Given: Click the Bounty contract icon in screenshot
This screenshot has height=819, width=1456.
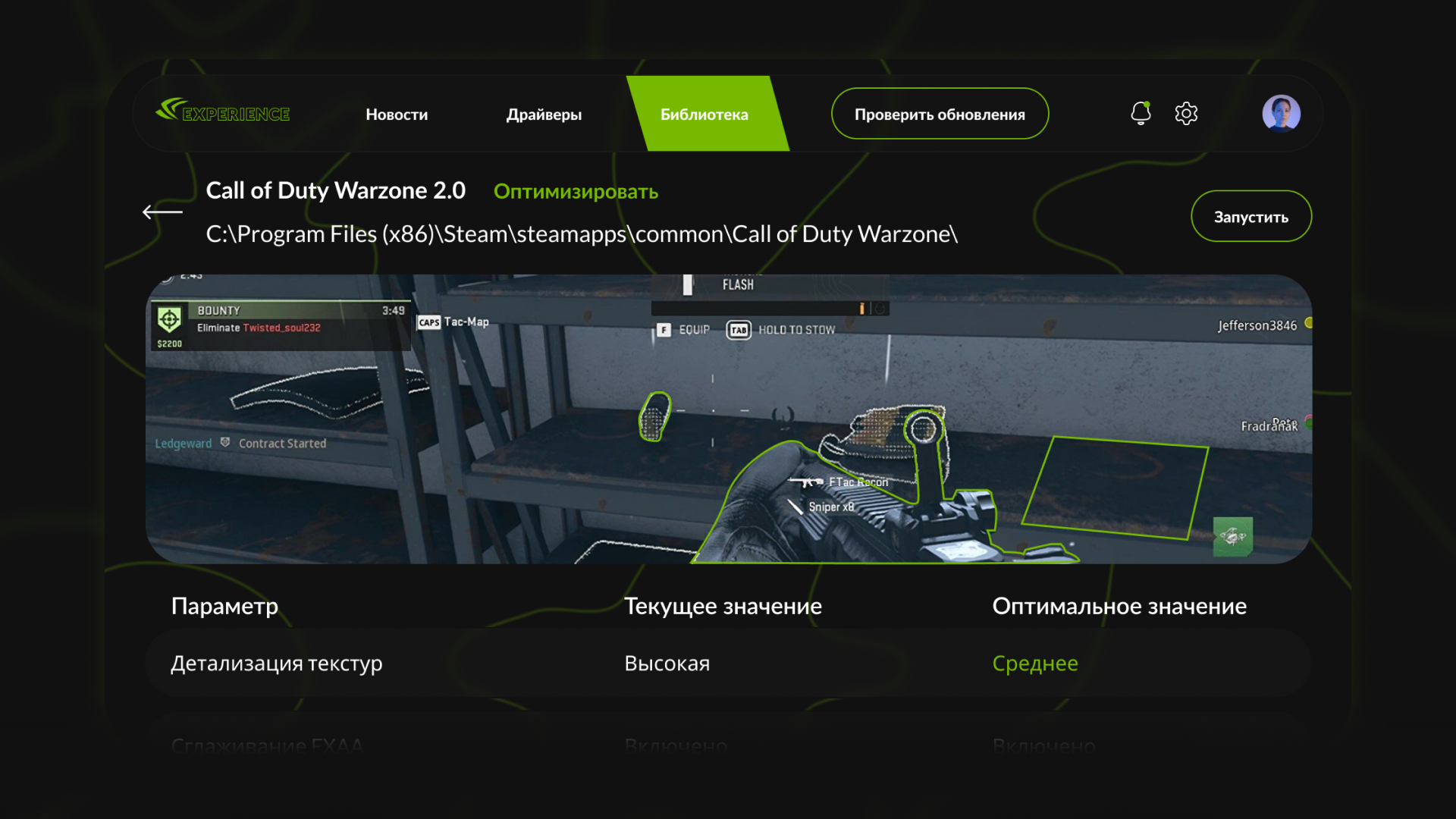Looking at the screenshot, I should (169, 319).
